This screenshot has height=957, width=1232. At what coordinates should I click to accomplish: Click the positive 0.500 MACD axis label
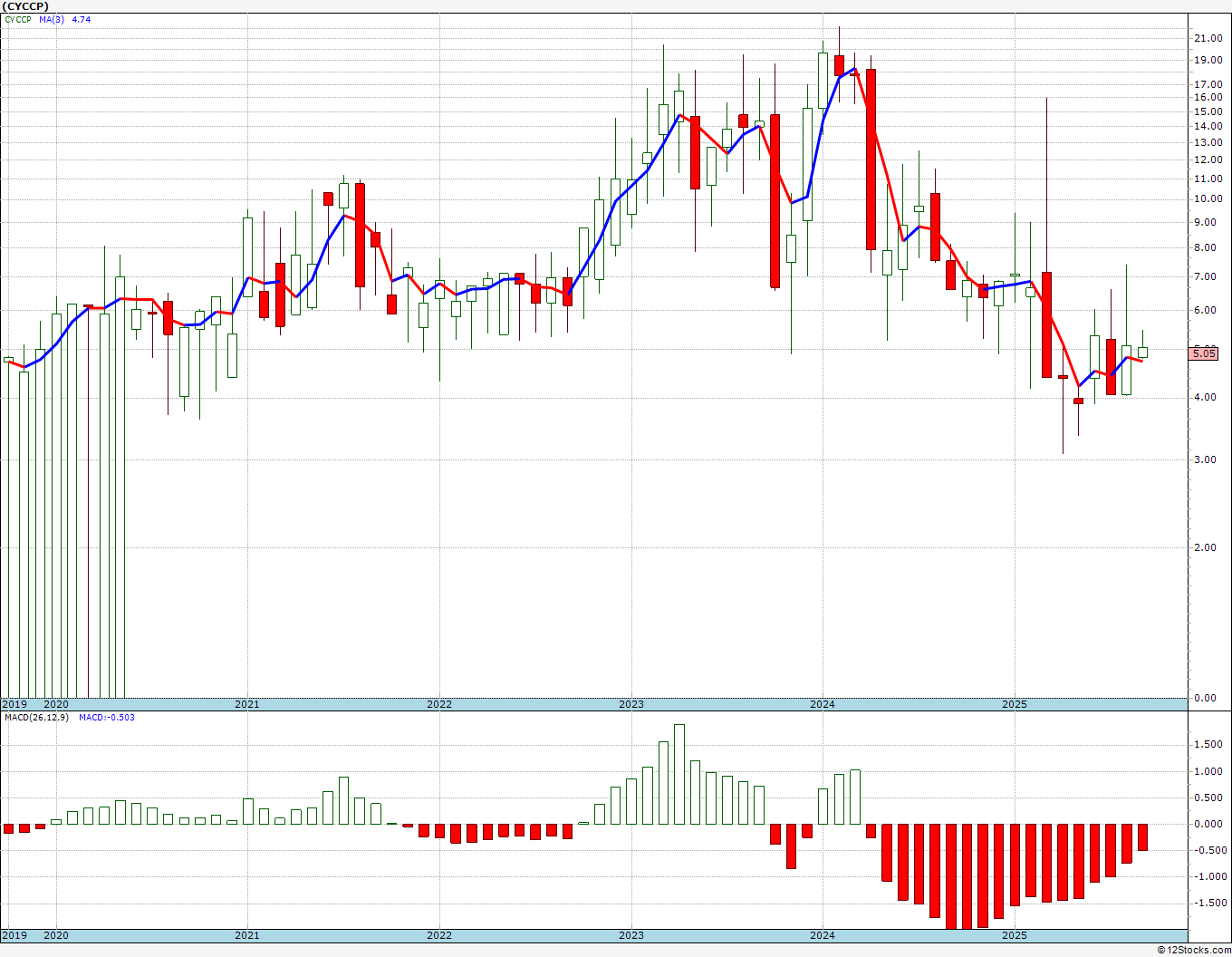point(1208,798)
